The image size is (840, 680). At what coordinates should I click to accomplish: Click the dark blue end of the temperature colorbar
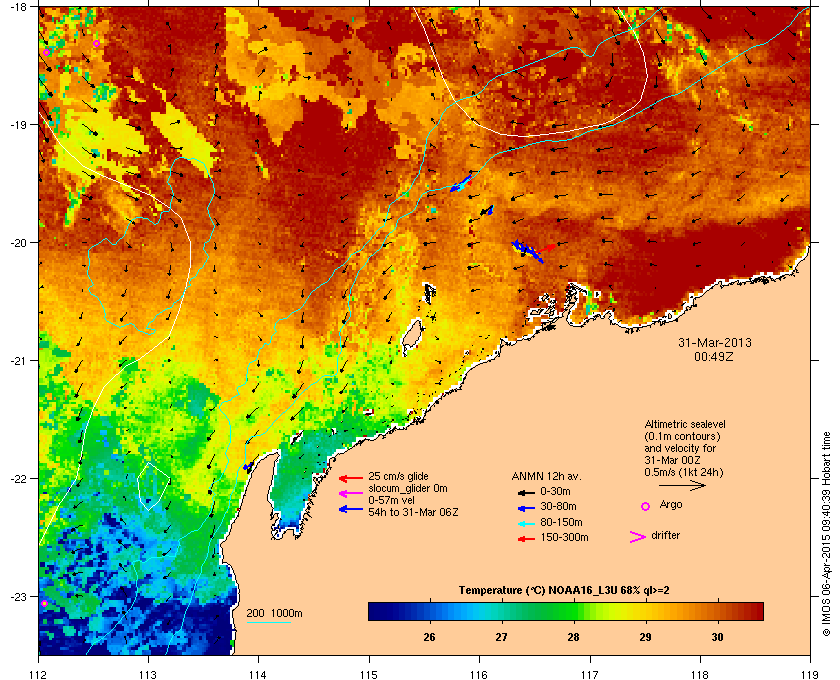coord(378,611)
